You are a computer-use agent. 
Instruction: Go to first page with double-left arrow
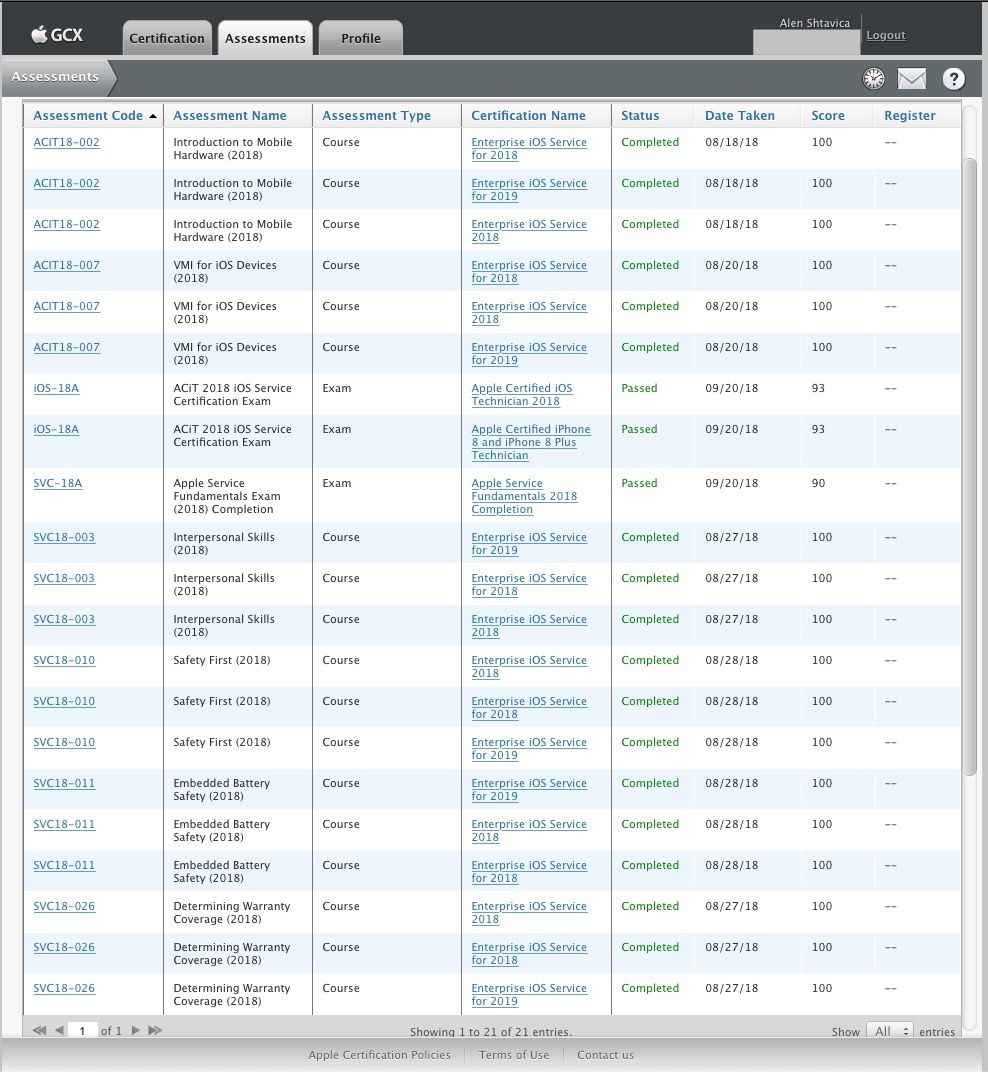(39, 1030)
